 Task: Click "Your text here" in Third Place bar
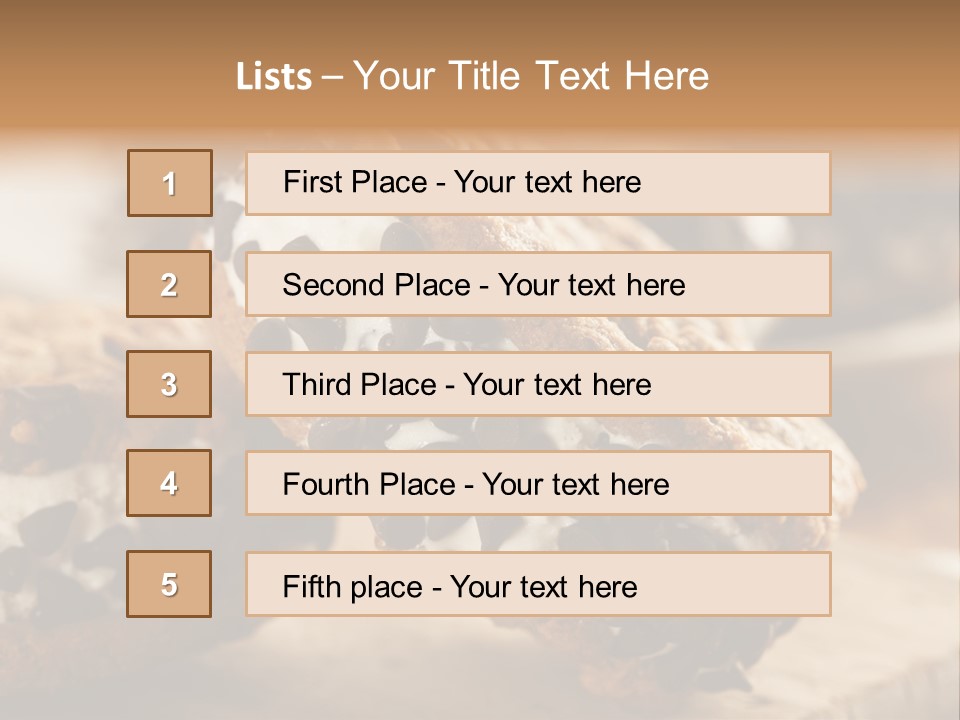coord(557,385)
